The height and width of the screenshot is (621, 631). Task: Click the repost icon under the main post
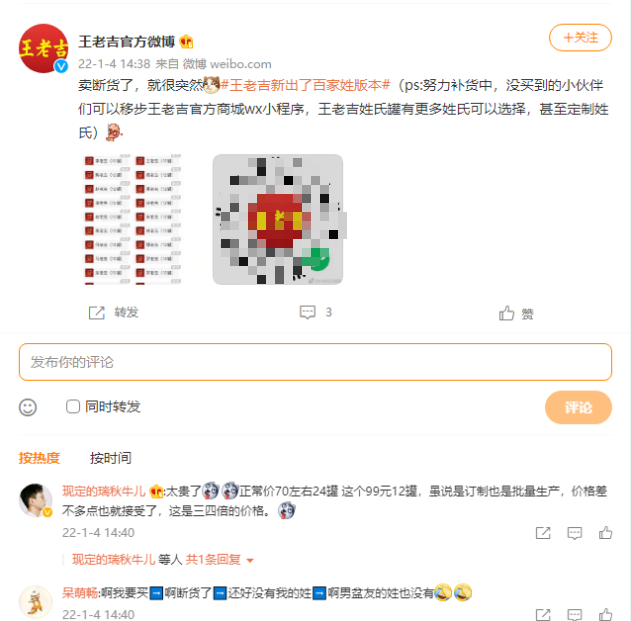97,313
